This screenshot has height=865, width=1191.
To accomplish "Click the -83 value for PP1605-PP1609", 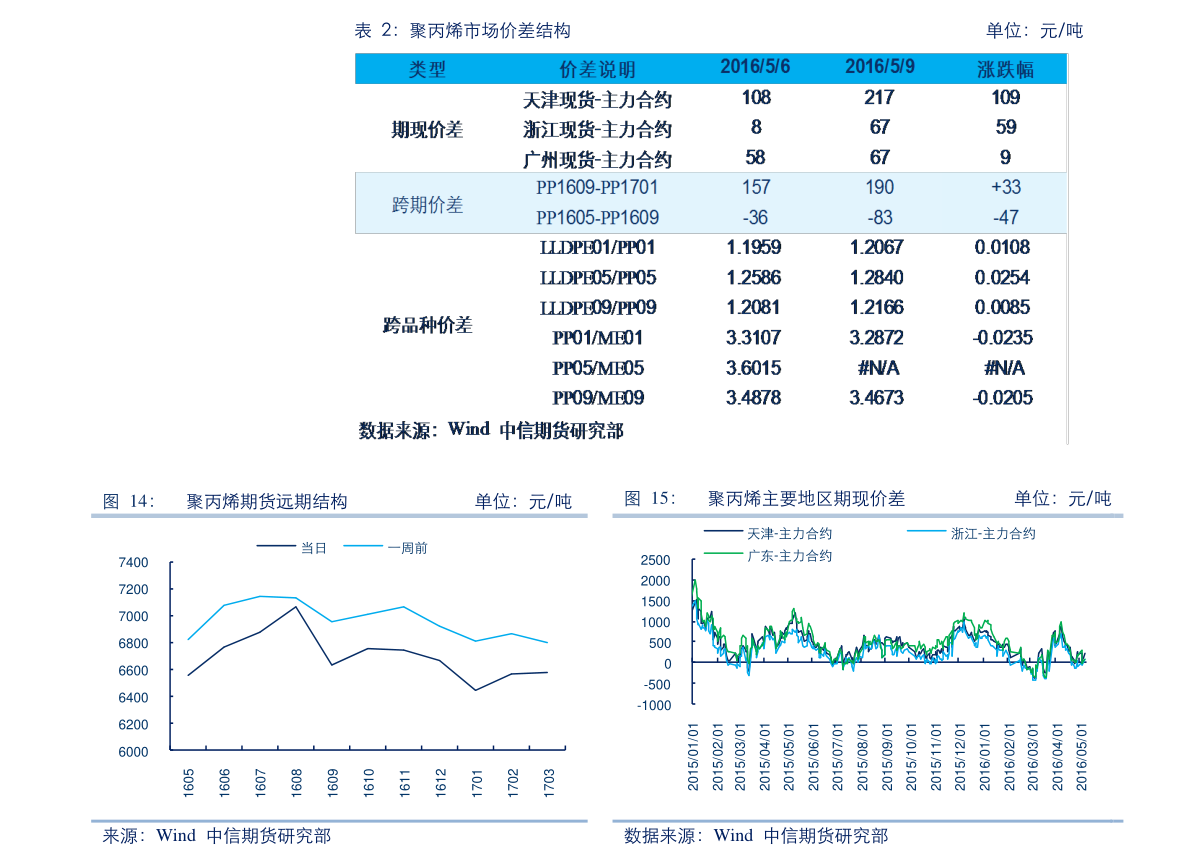I will point(880,217).
